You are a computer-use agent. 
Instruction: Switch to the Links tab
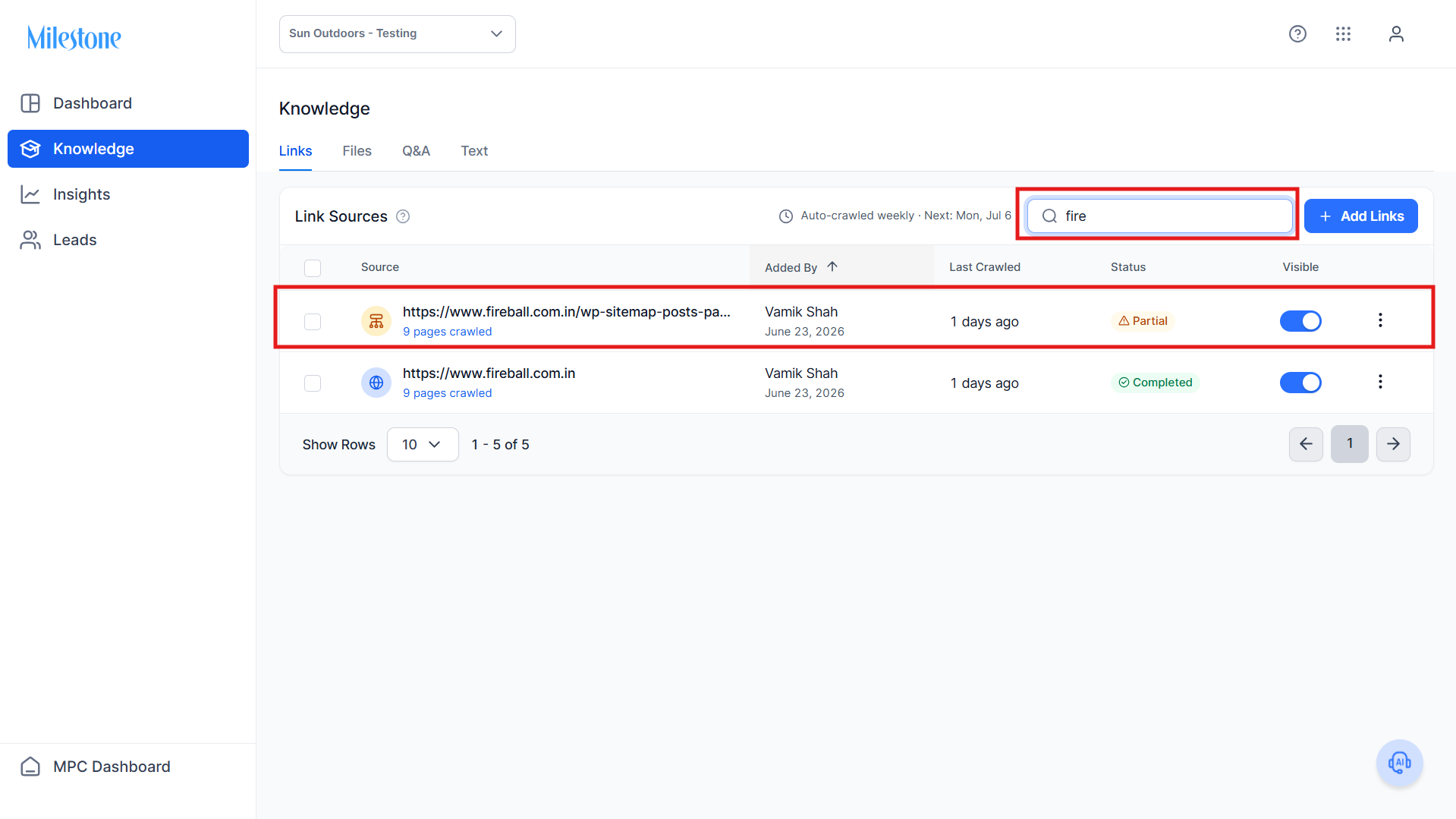[295, 151]
